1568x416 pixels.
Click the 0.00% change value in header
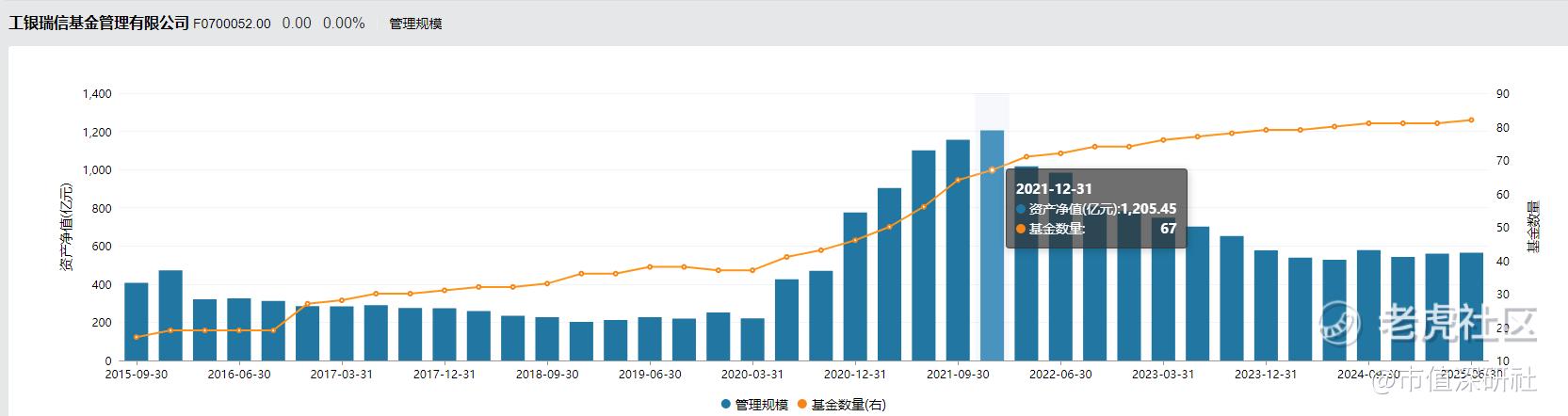(344, 24)
